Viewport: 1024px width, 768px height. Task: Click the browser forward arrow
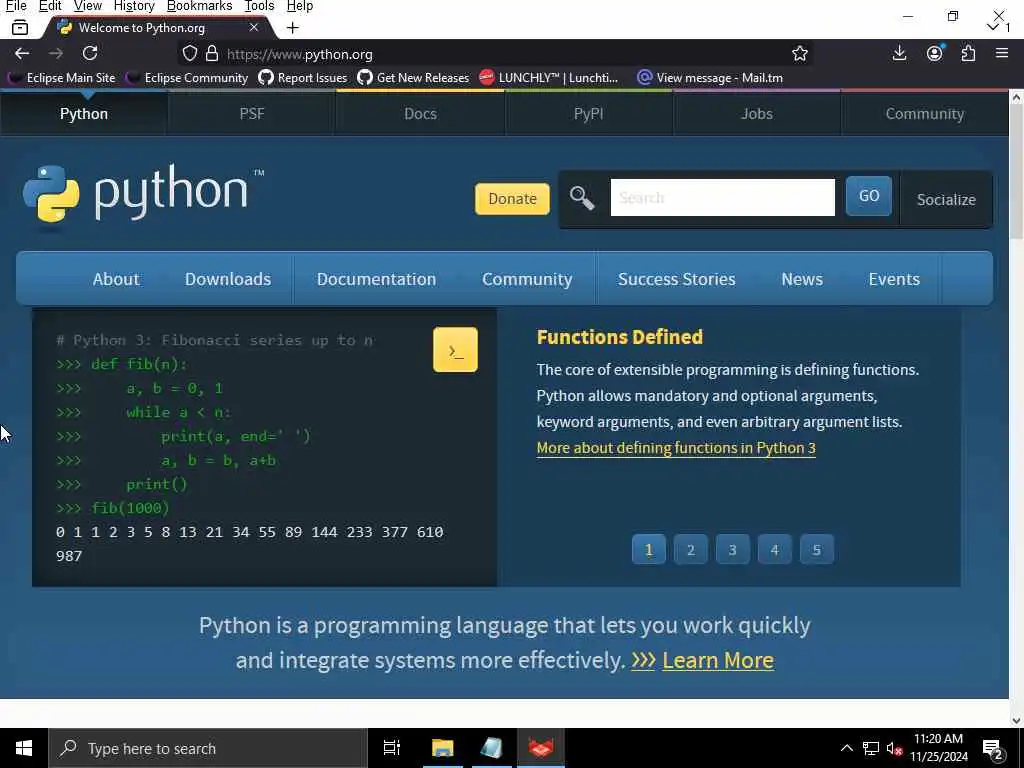[56, 54]
